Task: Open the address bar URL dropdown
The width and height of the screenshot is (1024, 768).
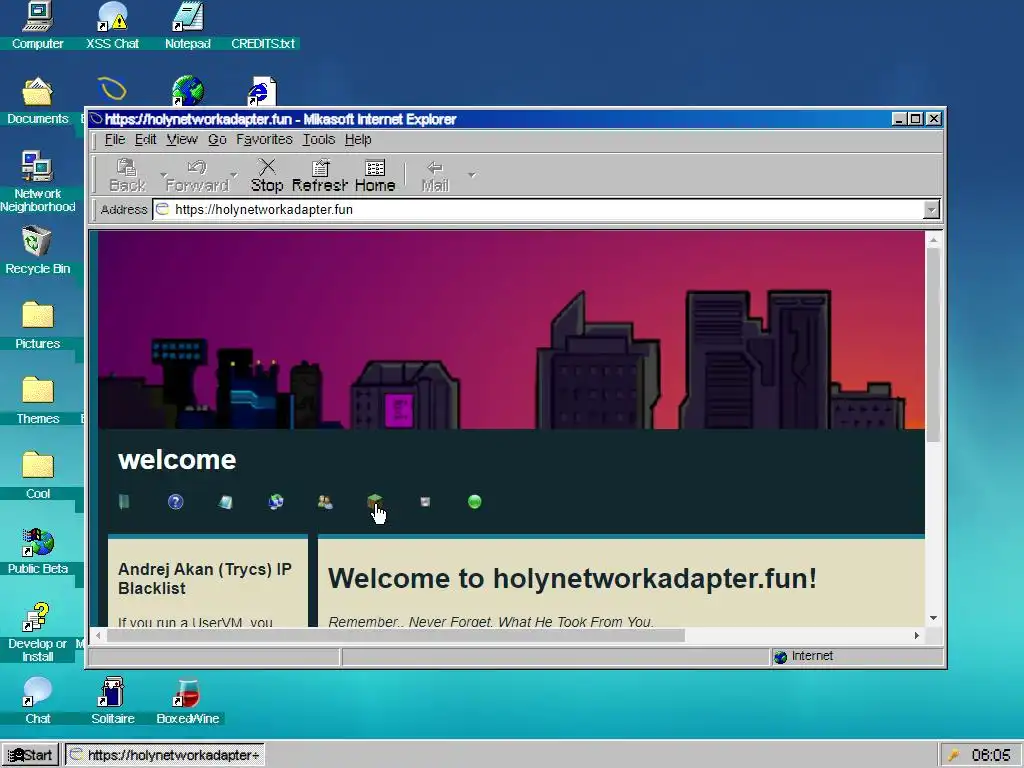Action: click(931, 210)
